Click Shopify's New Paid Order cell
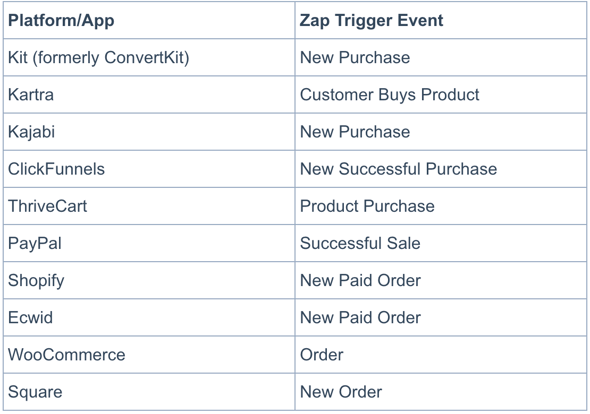Screen dimensions: 590x414 click(x=441, y=280)
